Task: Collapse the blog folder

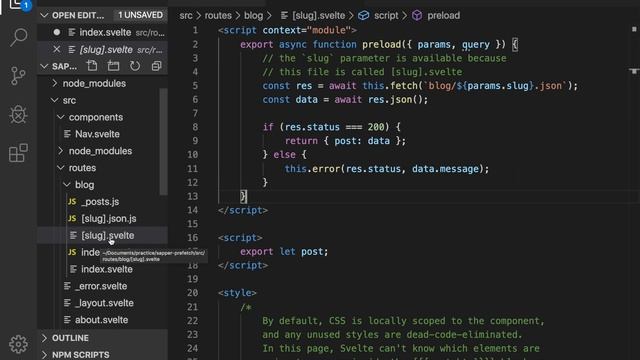Action: point(67,185)
